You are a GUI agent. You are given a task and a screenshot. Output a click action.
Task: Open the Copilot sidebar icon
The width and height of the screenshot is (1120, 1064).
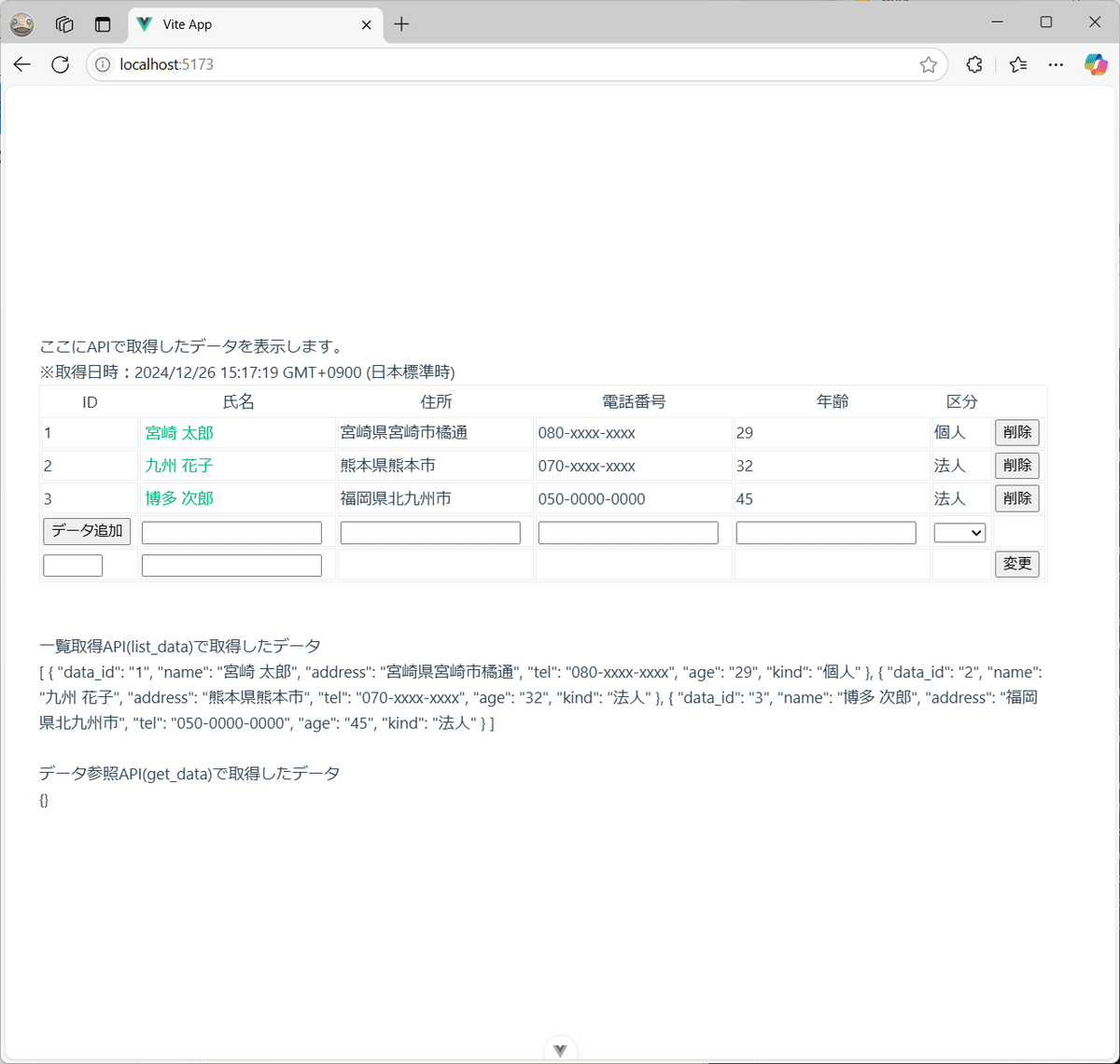tap(1095, 64)
